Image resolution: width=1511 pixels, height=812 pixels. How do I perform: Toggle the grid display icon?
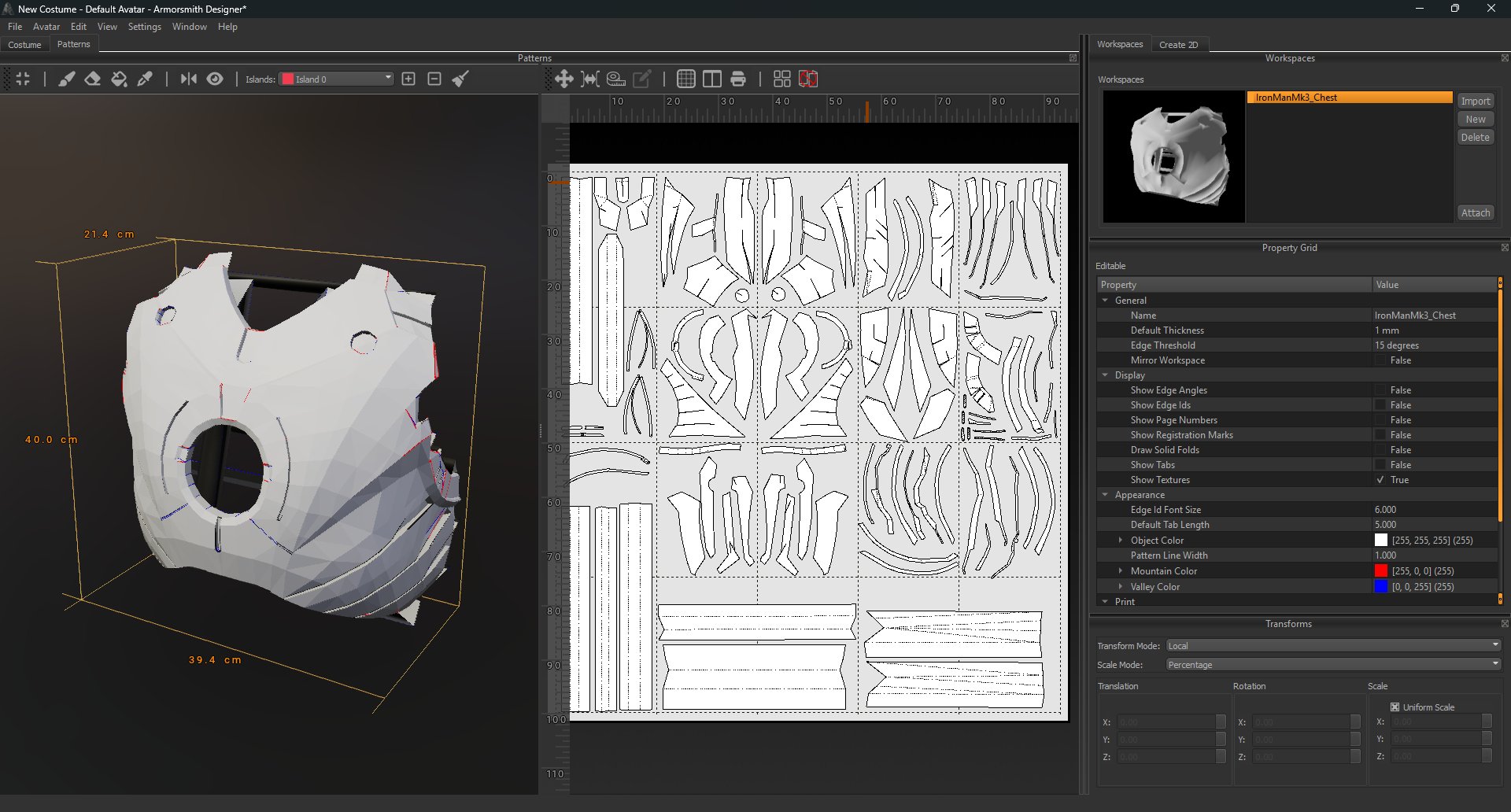pyautogui.click(x=686, y=79)
